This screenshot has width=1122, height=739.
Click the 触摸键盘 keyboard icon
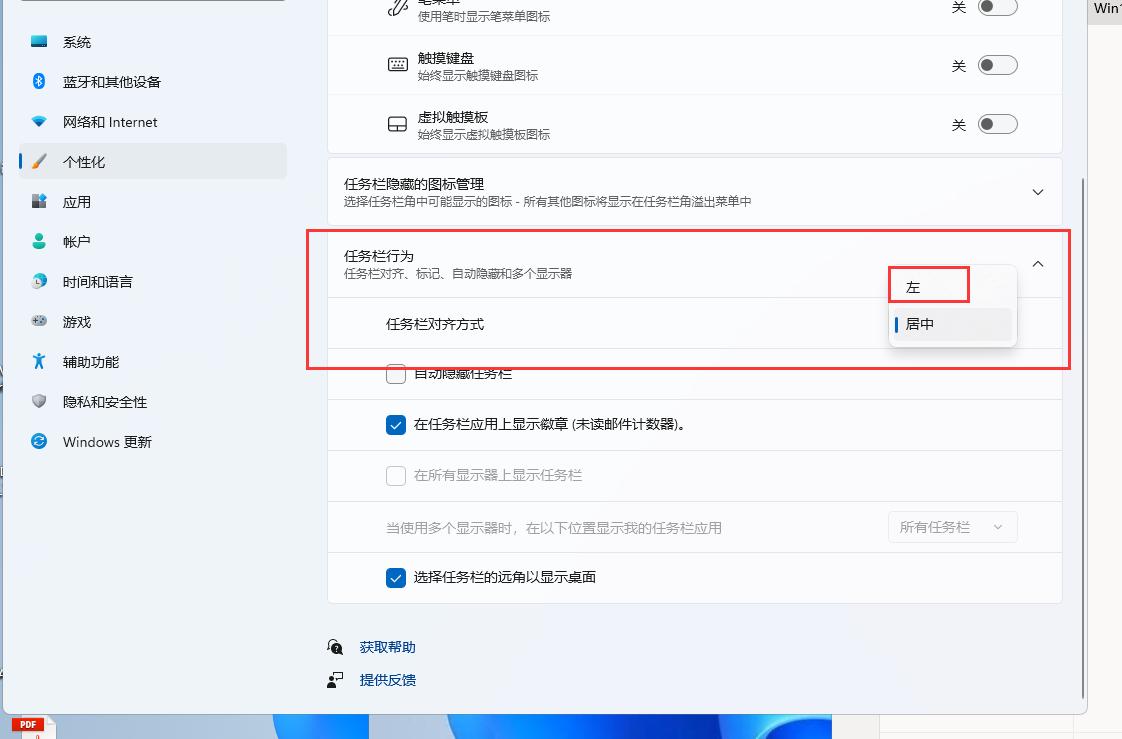pyautogui.click(x=398, y=65)
